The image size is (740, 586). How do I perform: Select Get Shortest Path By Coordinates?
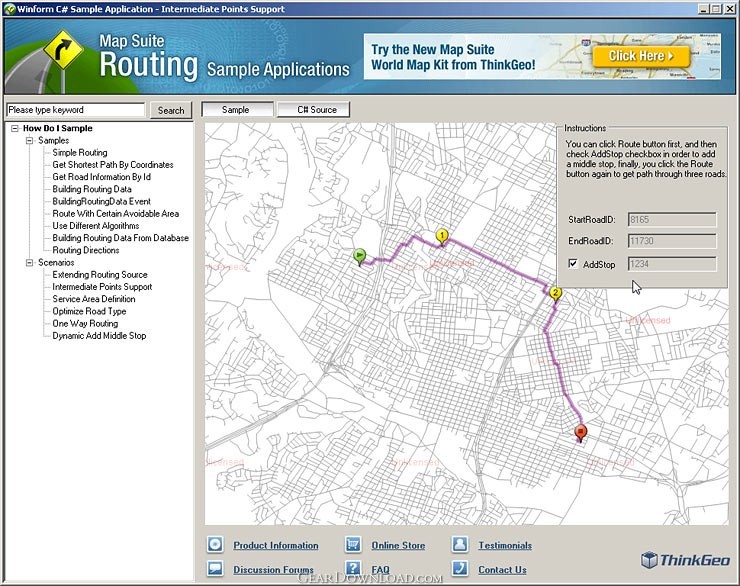pyautogui.click(x=113, y=165)
